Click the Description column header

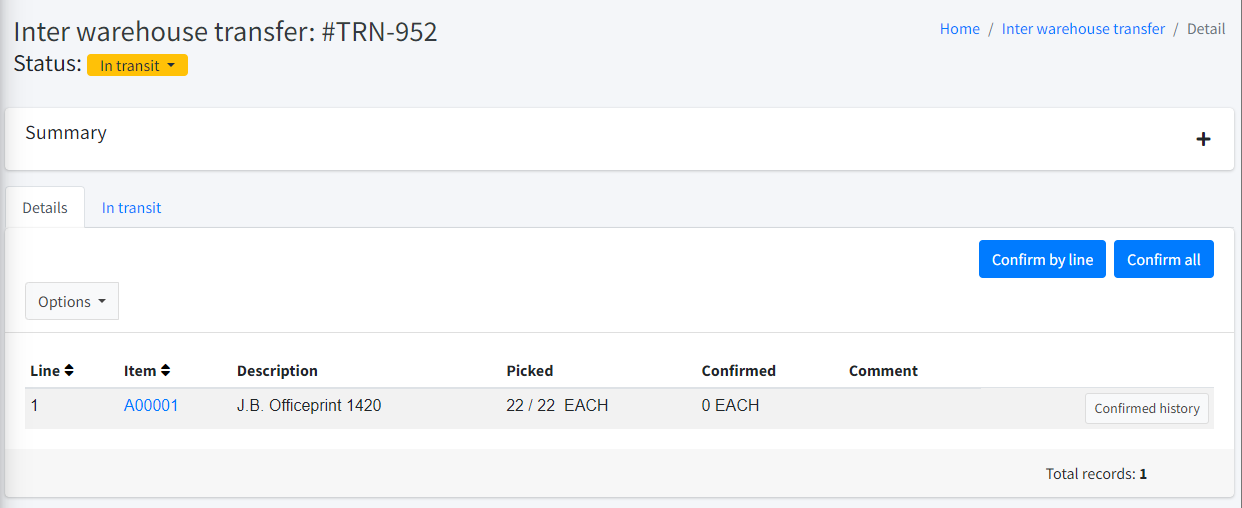(x=277, y=371)
